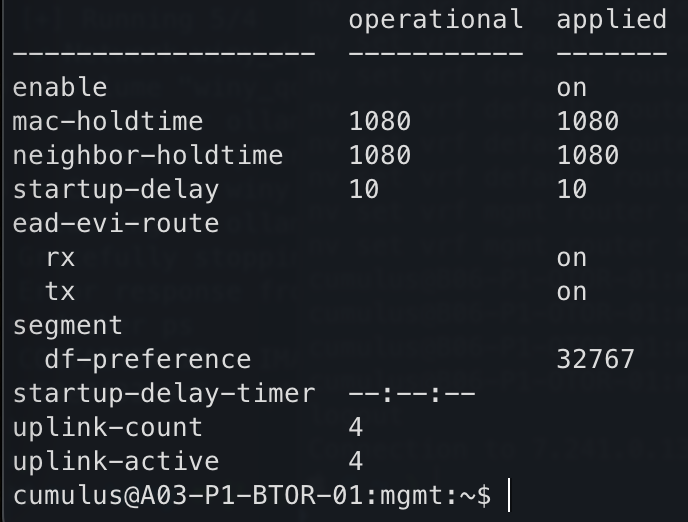Click the applied neighbor-holdtime value 1080

[588, 155]
